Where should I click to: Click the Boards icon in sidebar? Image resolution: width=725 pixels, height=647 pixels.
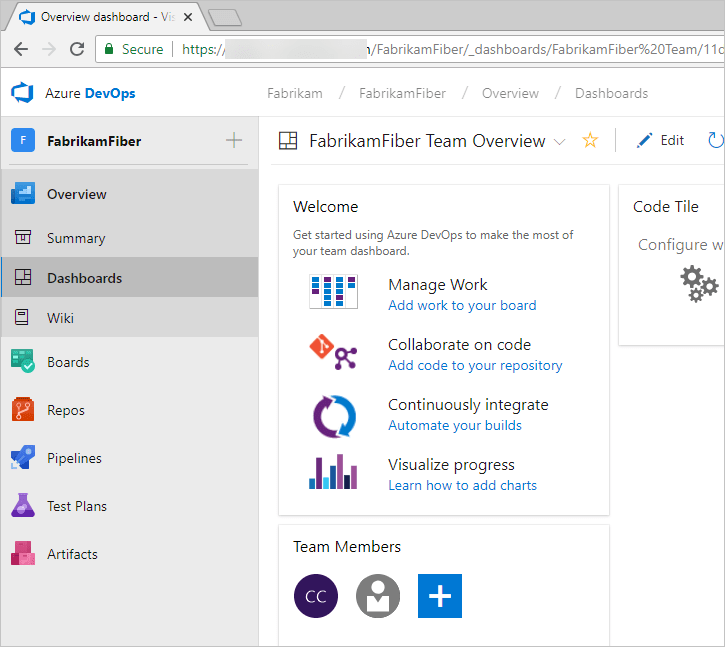(x=23, y=361)
